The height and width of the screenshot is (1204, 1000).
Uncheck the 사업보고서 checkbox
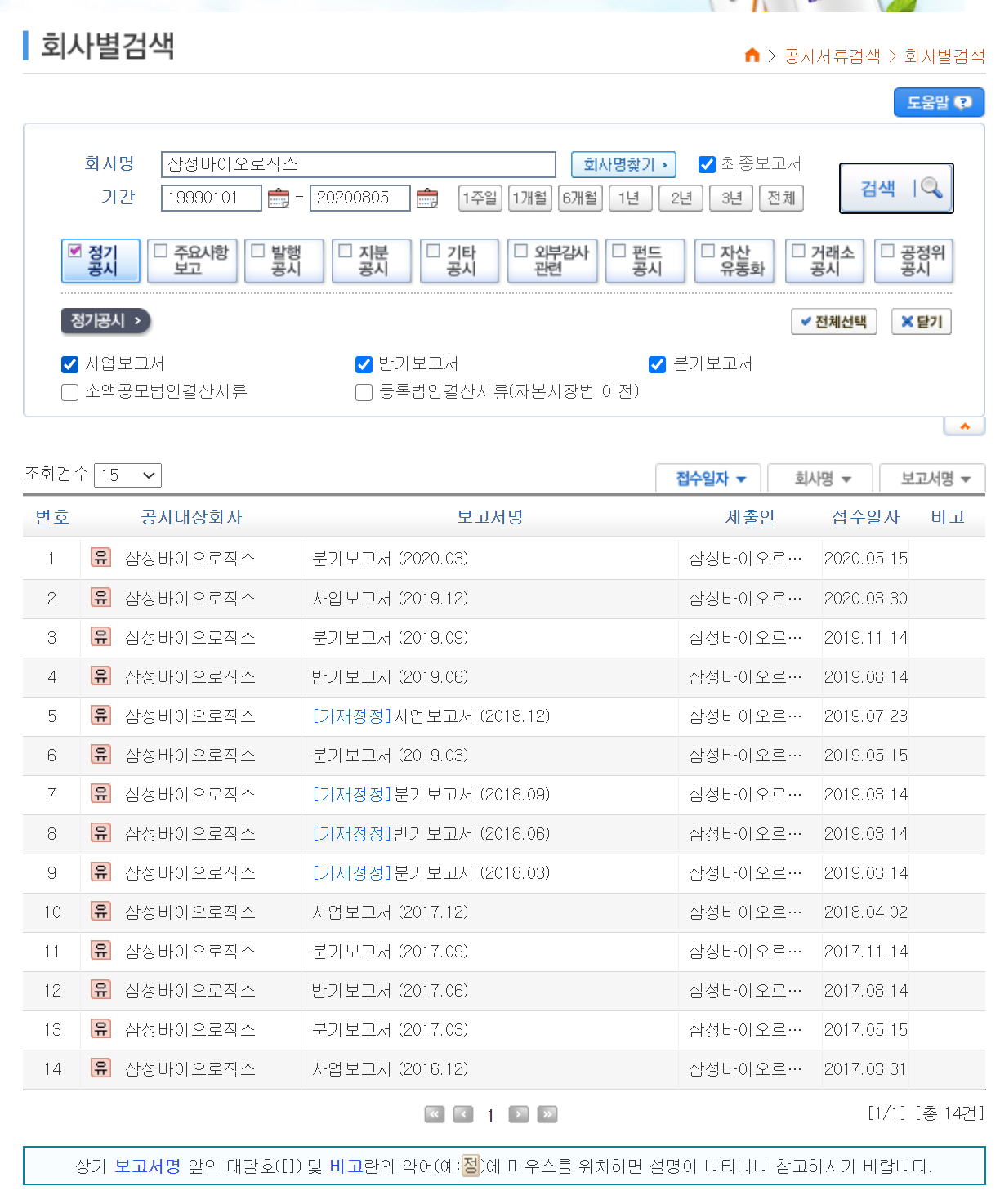click(70, 364)
